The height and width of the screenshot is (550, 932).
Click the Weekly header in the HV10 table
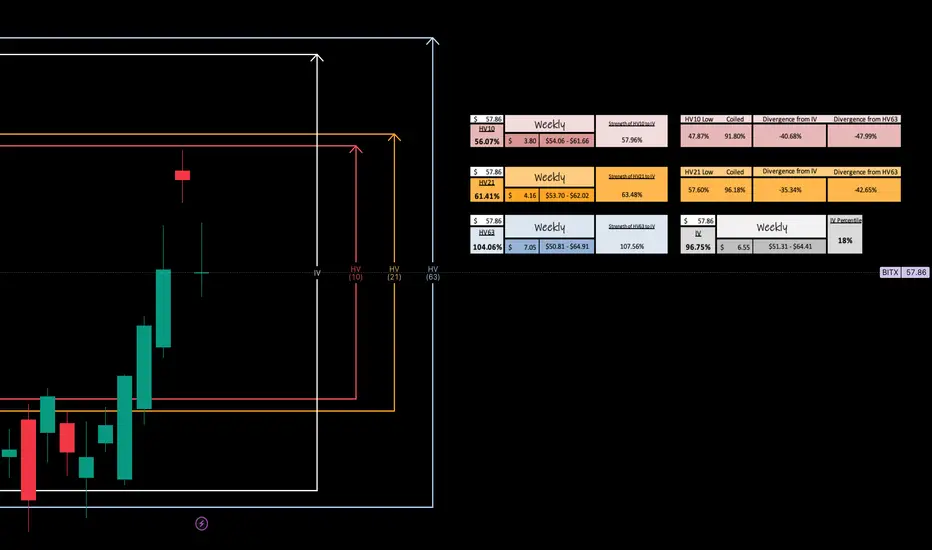[549, 124]
